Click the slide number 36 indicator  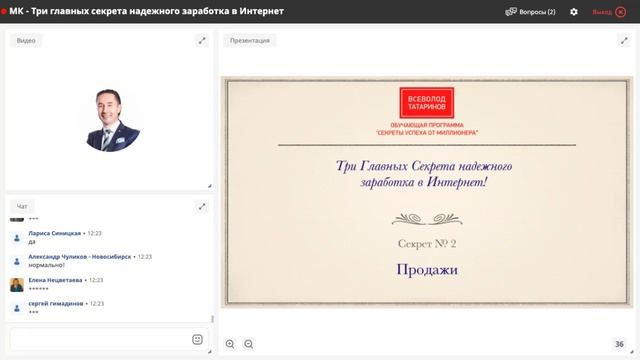(x=619, y=344)
